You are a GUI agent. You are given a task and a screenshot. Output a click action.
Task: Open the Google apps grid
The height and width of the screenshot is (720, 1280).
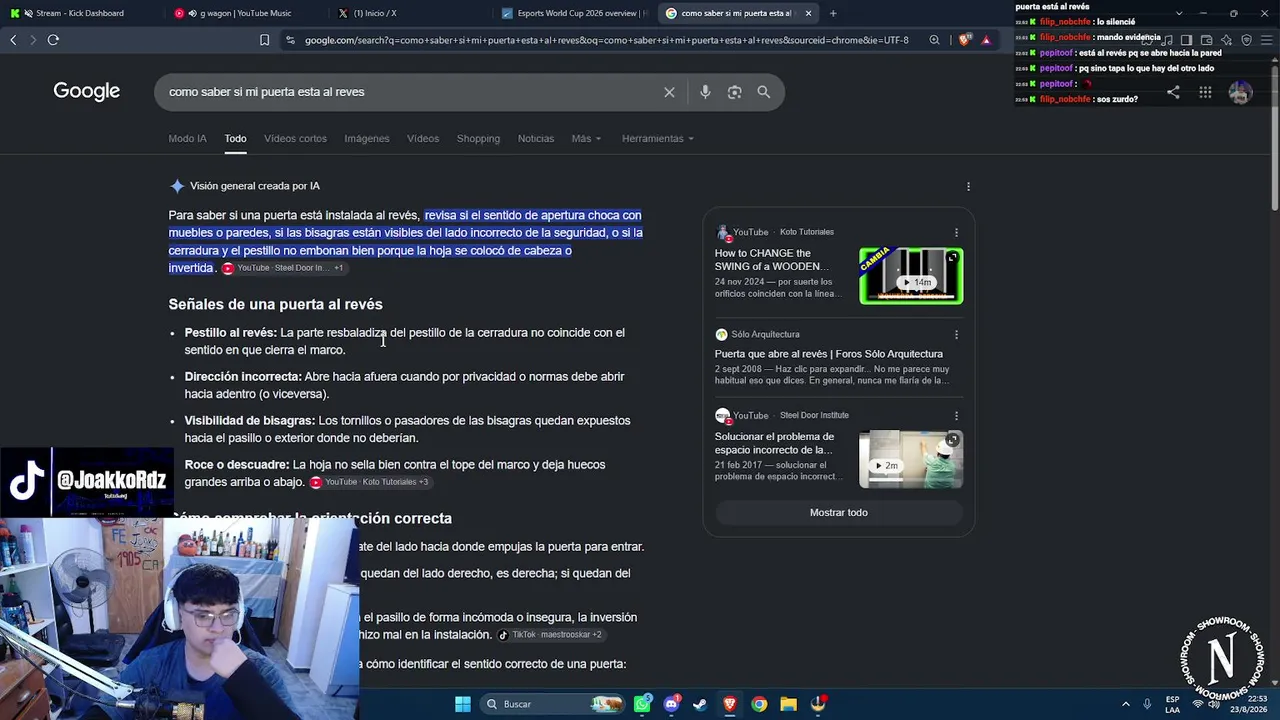[1205, 92]
